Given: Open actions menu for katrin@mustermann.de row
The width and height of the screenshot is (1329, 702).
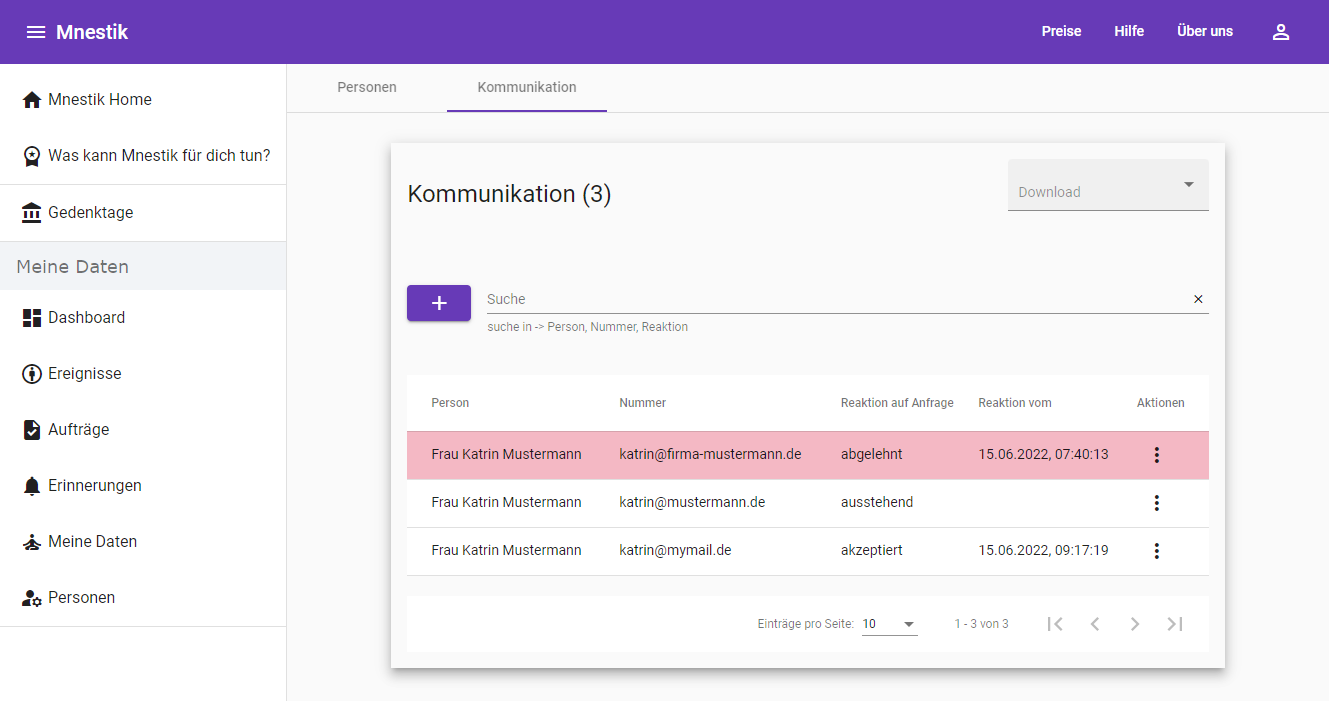Looking at the screenshot, I should coord(1156,503).
